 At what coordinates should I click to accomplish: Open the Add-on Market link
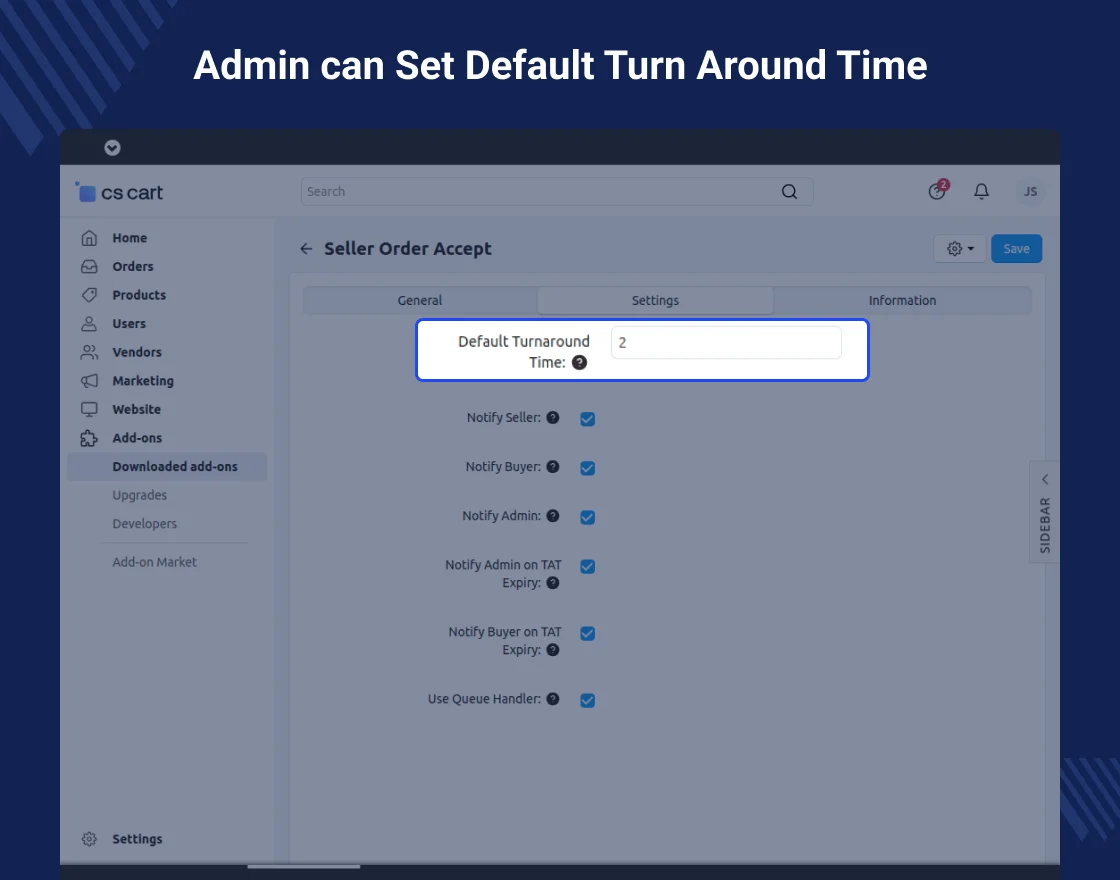155,562
